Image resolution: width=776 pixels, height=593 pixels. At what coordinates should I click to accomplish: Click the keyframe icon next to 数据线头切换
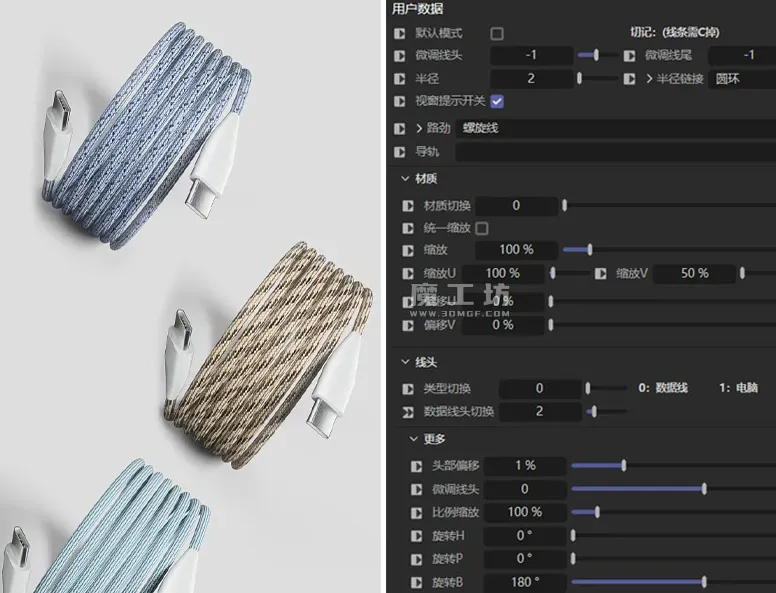(x=408, y=411)
